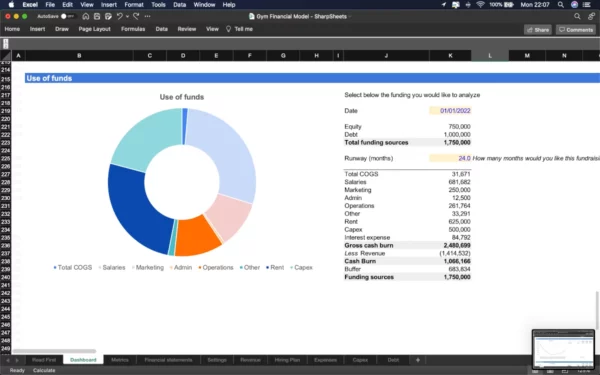Select the funding Date input cell

tap(450, 111)
